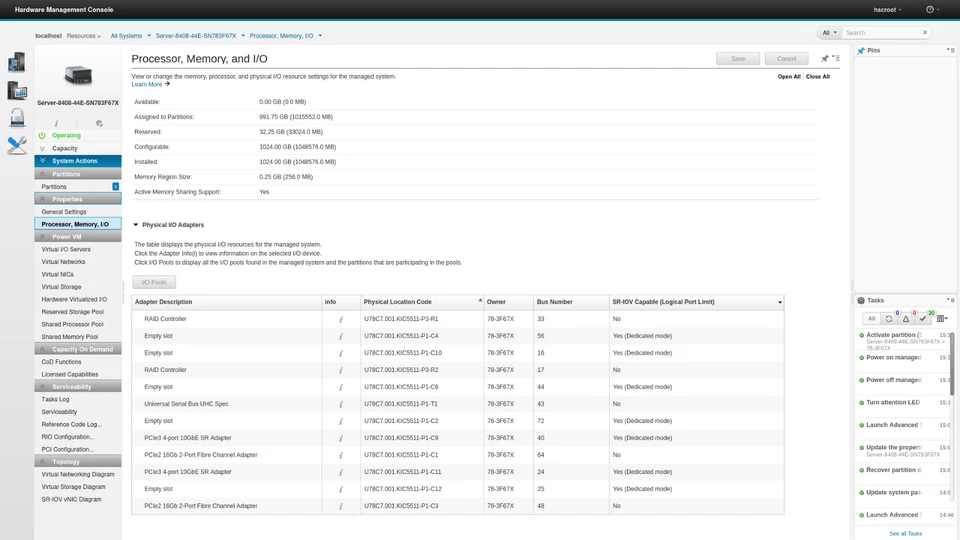Click Tasks panel vertical scrollbar
Viewport: 960px width, 540px height.
(x=952, y=363)
